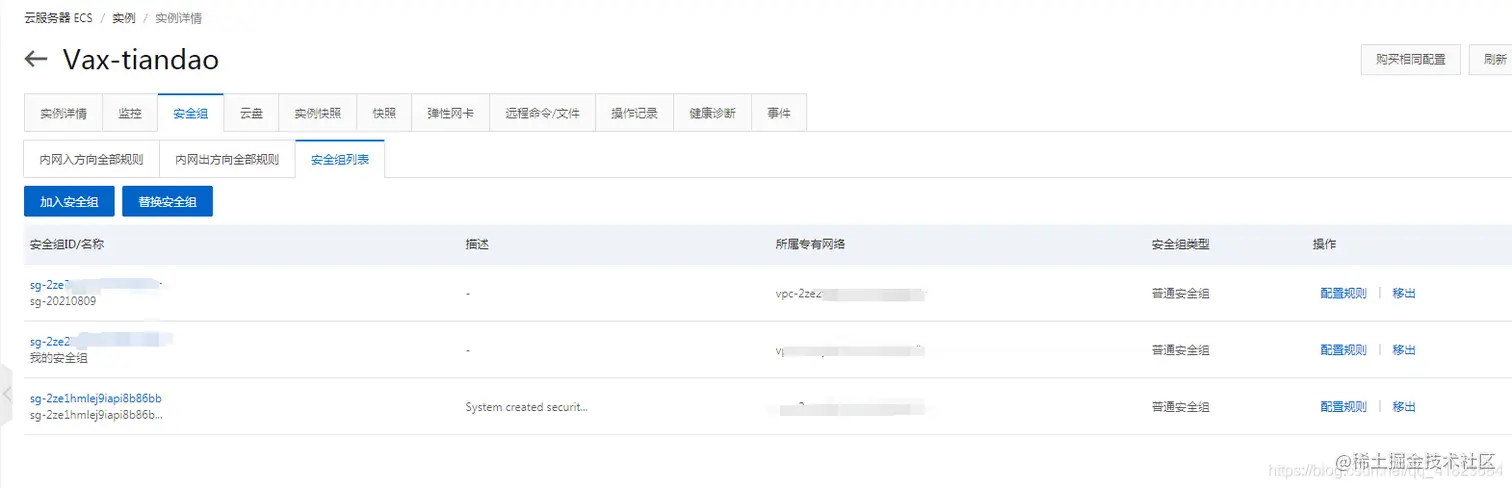Click 描述 column header
This screenshot has height=488, width=1512.
(477, 244)
